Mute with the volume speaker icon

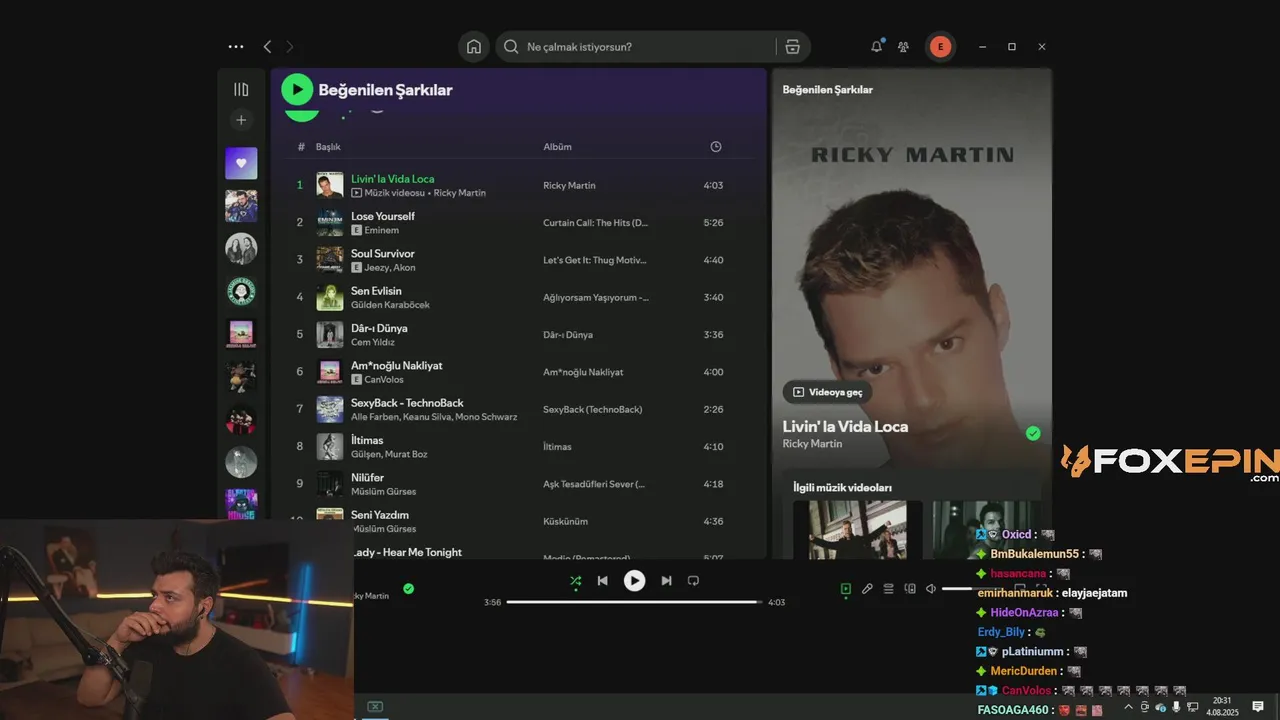click(931, 589)
